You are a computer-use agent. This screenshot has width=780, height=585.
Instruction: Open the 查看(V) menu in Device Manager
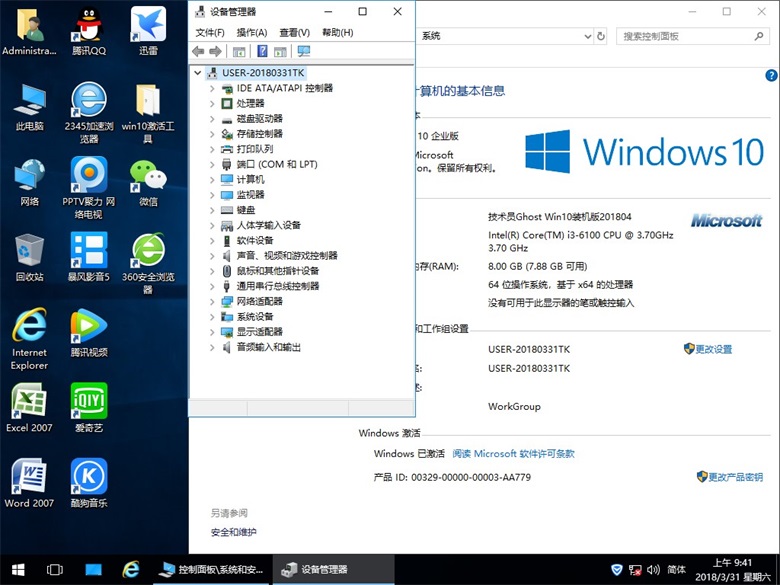click(x=294, y=32)
